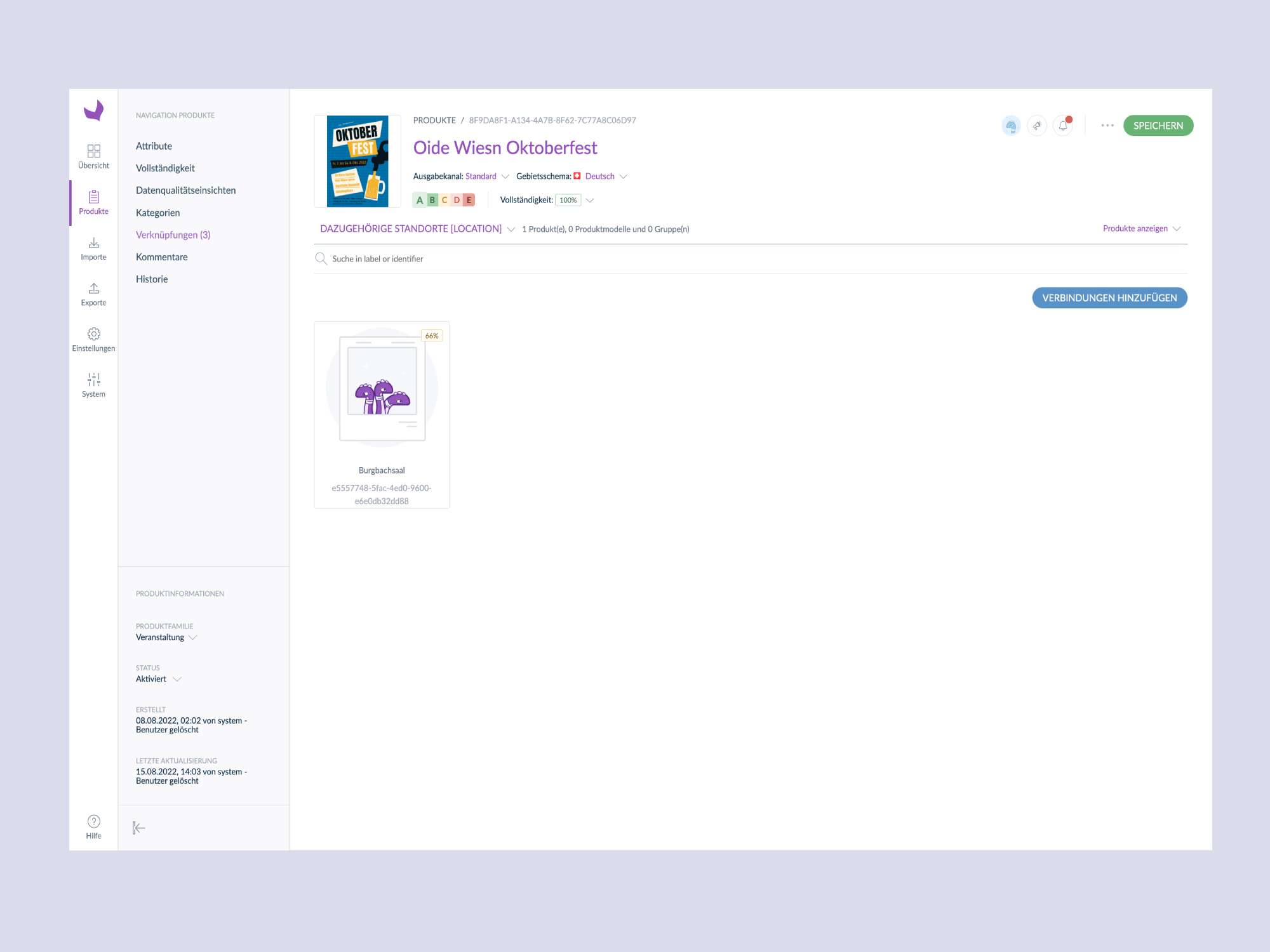Click VERBINDUNGEN HINZUFÜGEN button
The width and height of the screenshot is (1270, 952).
[x=1109, y=298]
